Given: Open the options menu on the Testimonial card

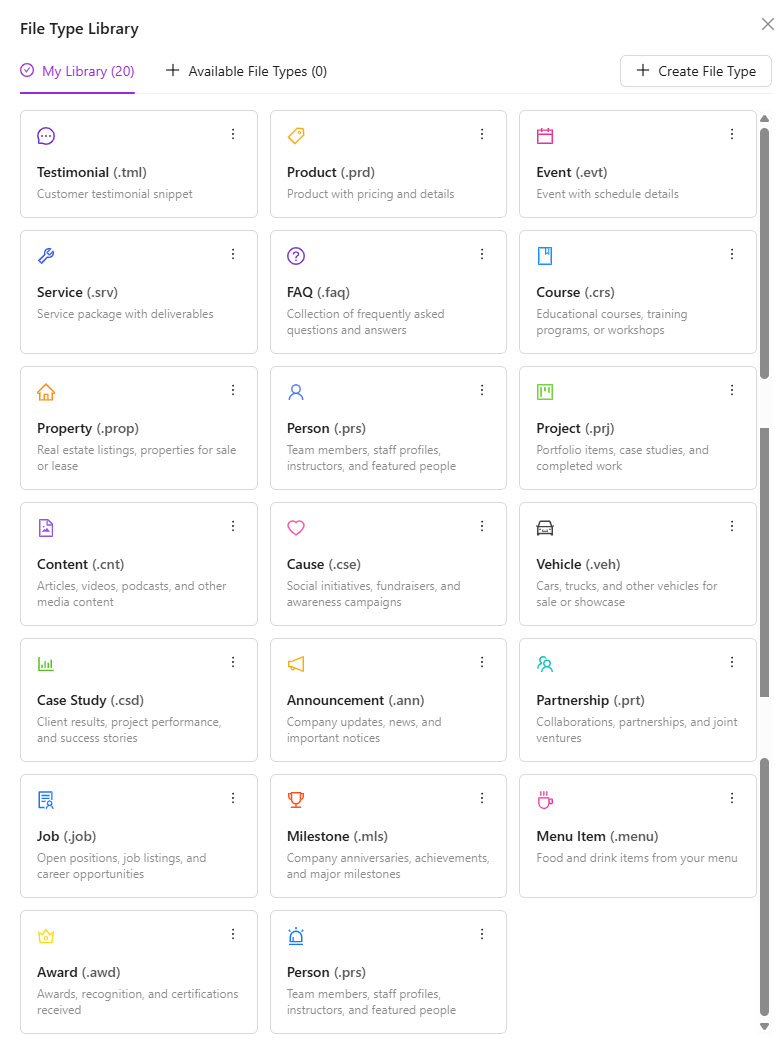Looking at the screenshot, I should (x=233, y=134).
